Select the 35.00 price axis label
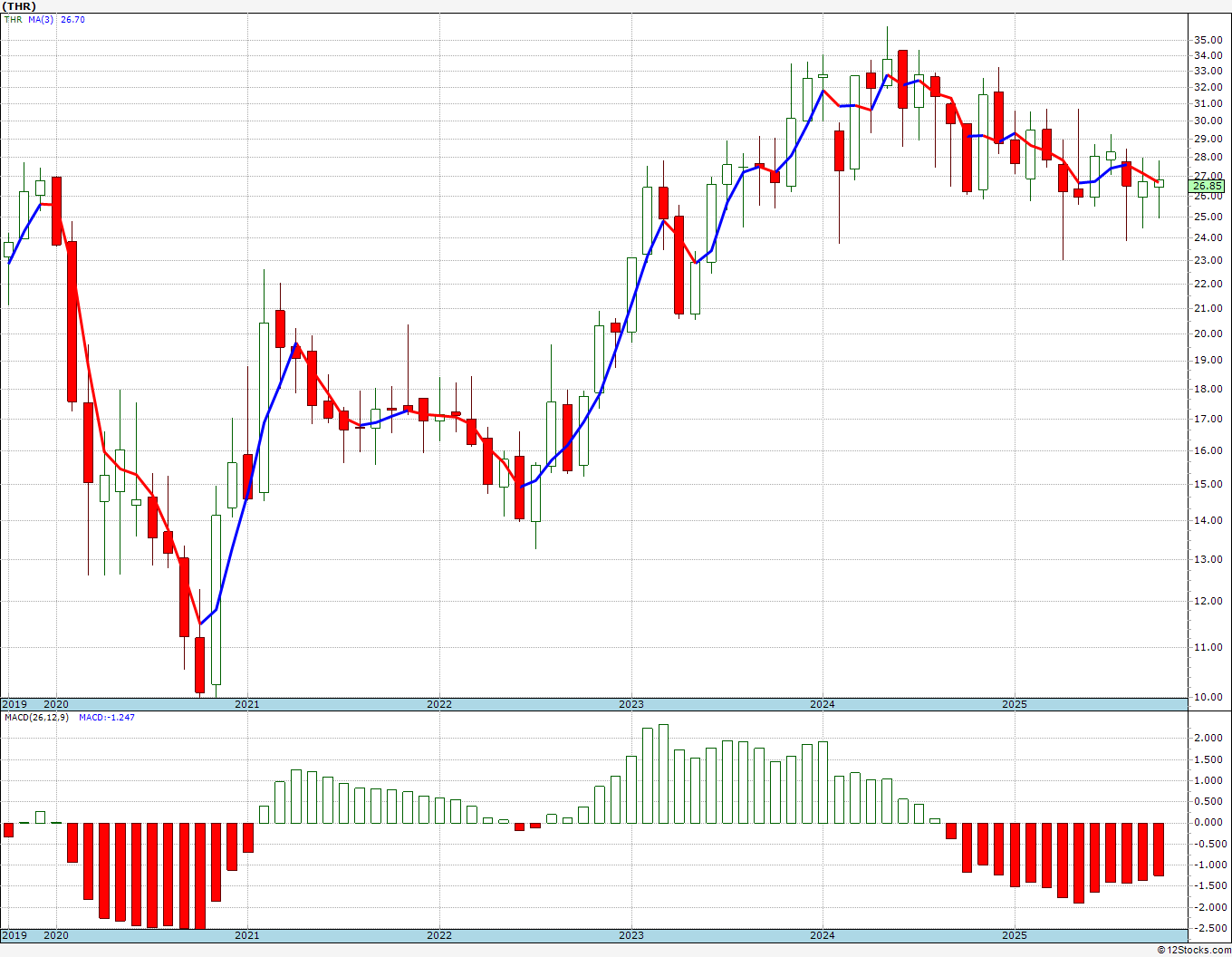This screenshot has height=957, width=1232. [x=1208, y=40]
